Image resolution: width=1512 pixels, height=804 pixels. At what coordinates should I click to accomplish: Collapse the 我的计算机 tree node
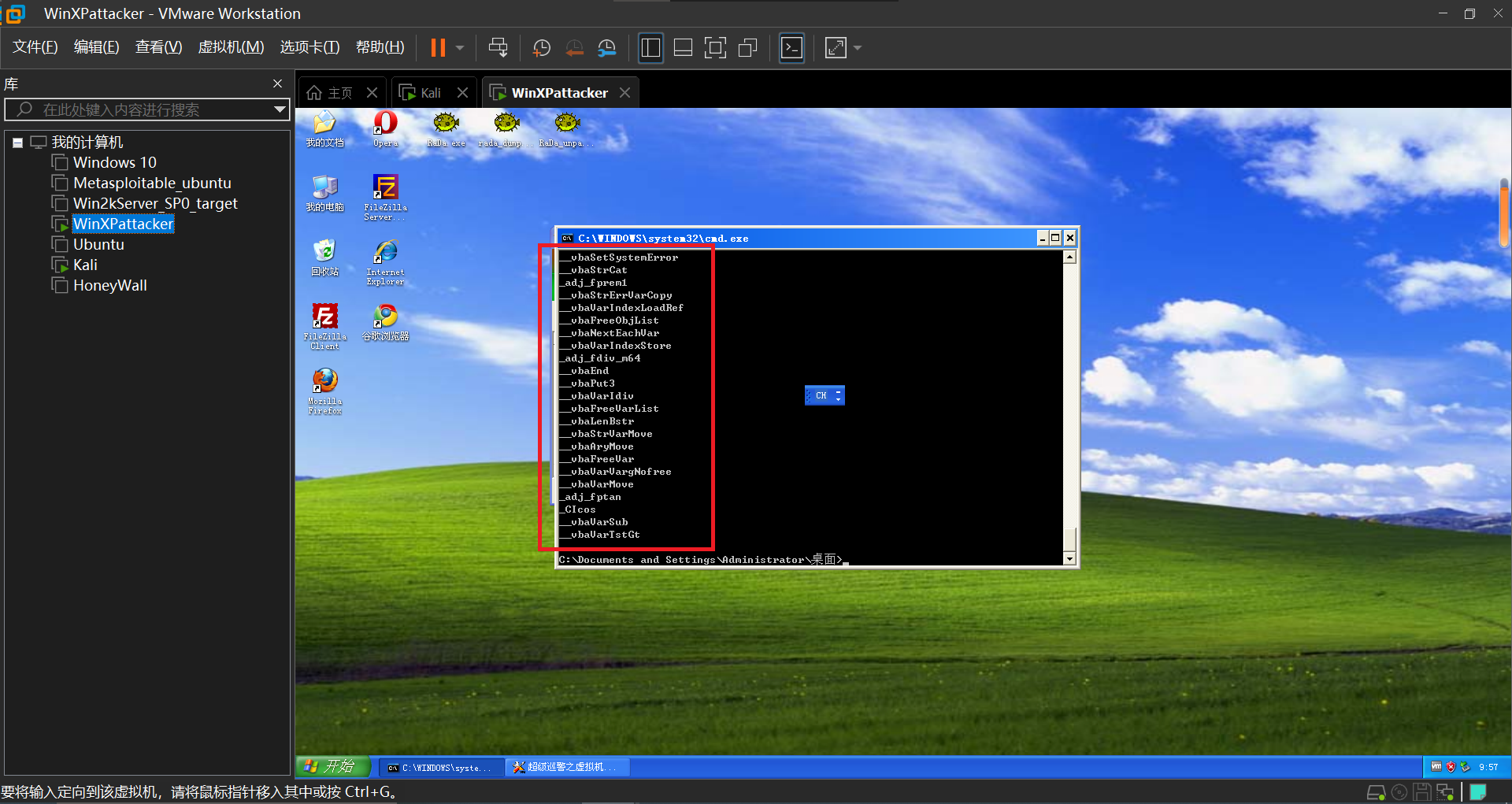(x=17, y=143)
